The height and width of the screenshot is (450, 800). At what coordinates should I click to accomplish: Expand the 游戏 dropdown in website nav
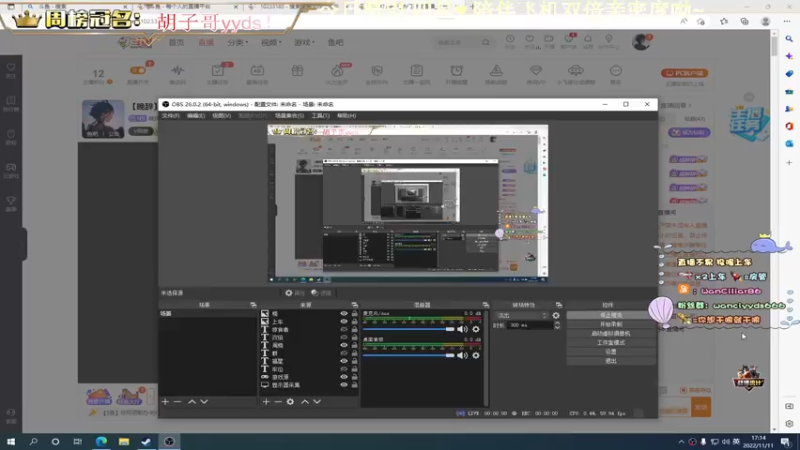(305, 43)
